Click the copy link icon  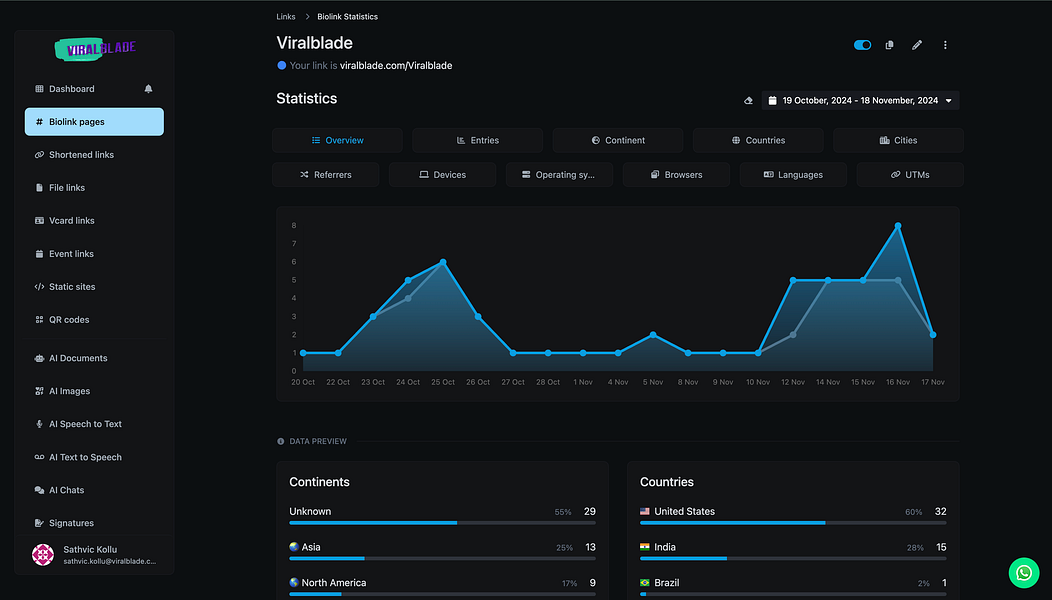(x=889, y=45)
